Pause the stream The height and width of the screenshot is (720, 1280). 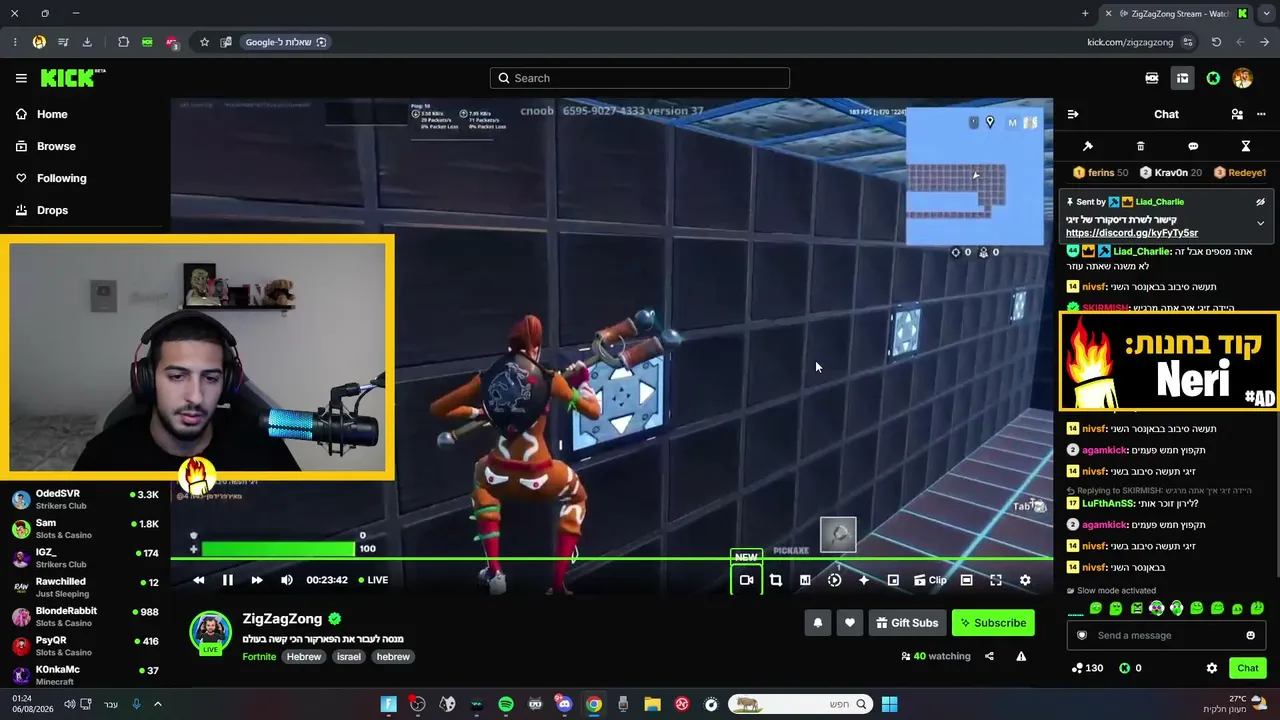coord(228,580)
